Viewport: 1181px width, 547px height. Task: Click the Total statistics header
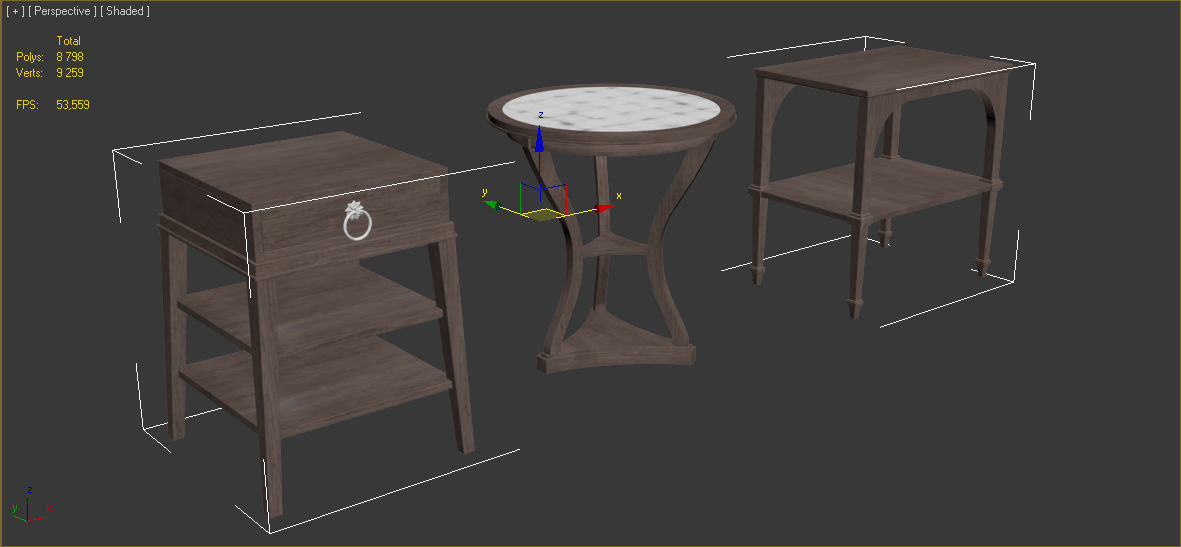pos(69,41)
